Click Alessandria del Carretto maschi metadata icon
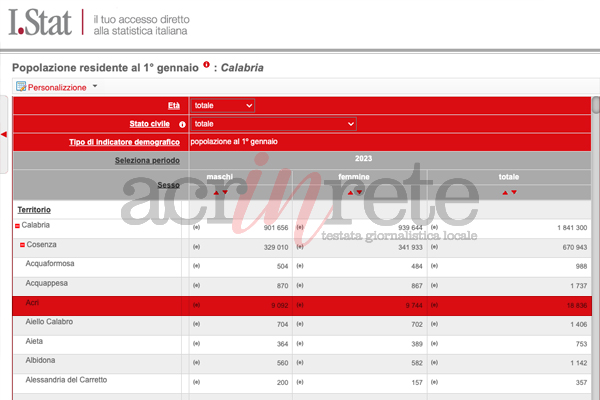 point(196,382)
